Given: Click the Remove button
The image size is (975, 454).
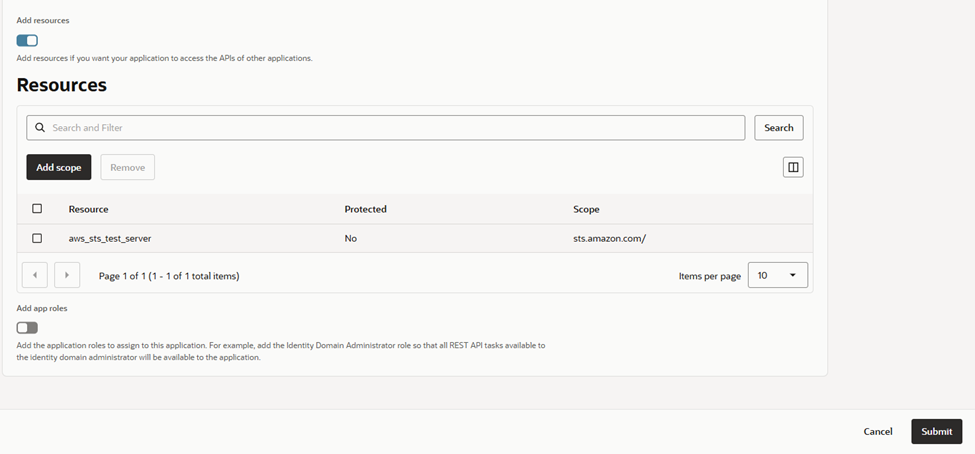Looking at the screenshot, I should [x=128, y=167].
